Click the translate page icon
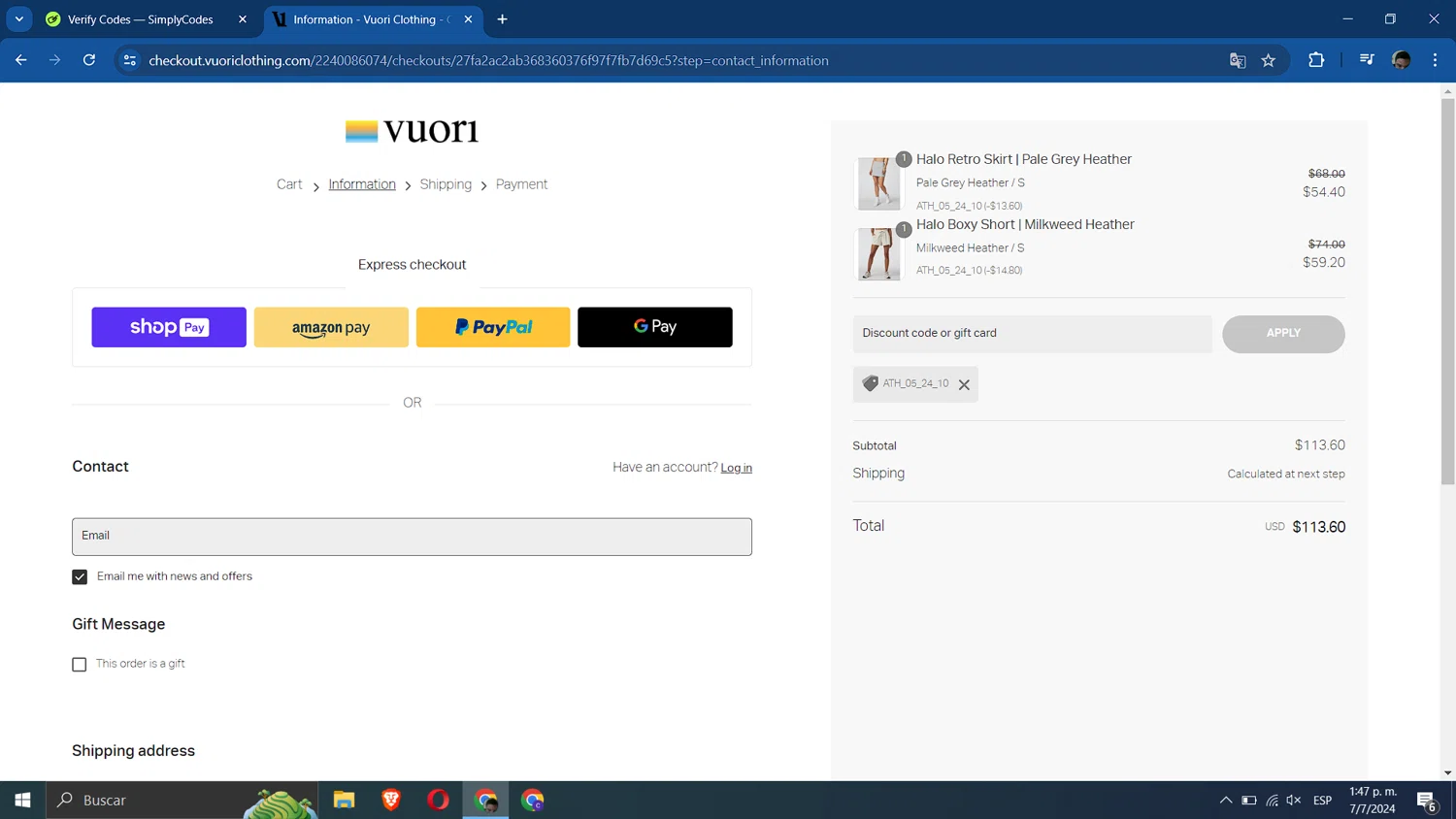Viewport: 1456px width, 819px height. [x=1238, y=60]
